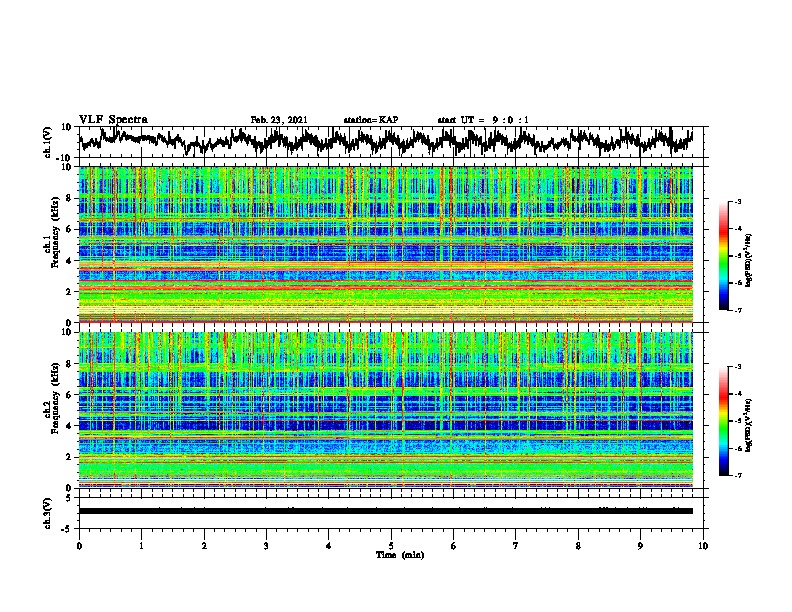The height and width of the screenshot is (612, 792).
Task: Click the ch.1 'Frequency (kHz)' axis label
Action: pos(55,232)
